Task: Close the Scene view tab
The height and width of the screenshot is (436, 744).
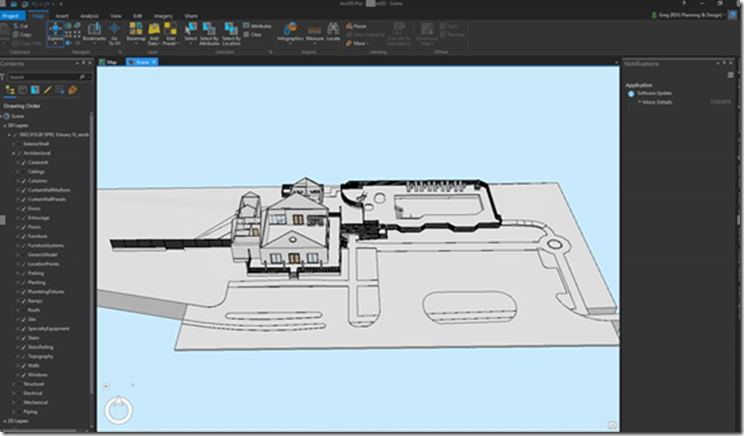Action: (x=154, y=62)
